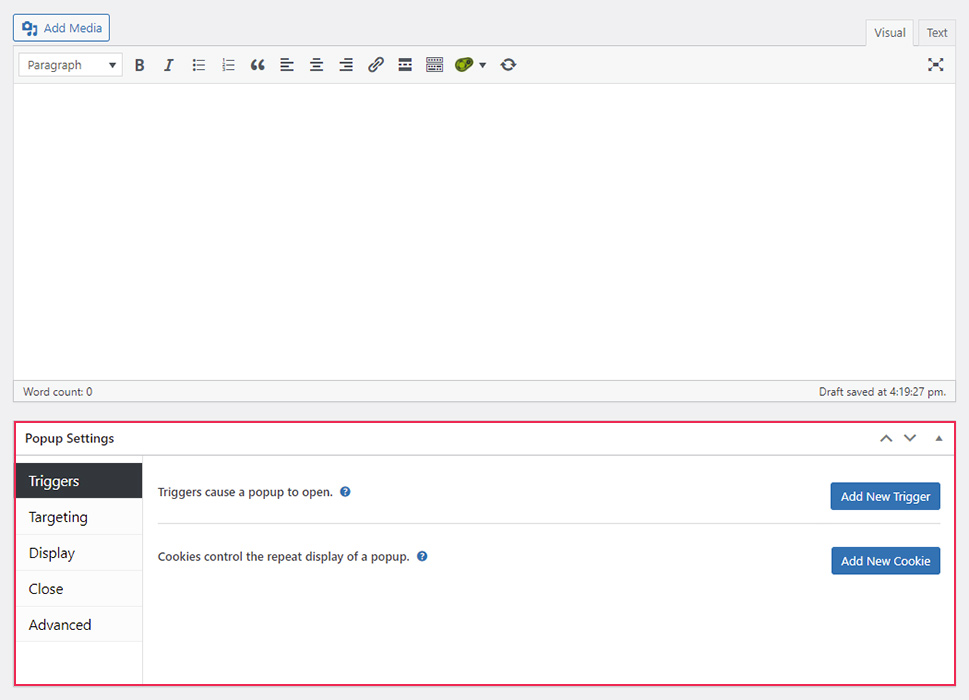Open the green shortcode icon dropdown arrow
The height and width of the screenshot is (700, 969).
[x=482, y=64]
